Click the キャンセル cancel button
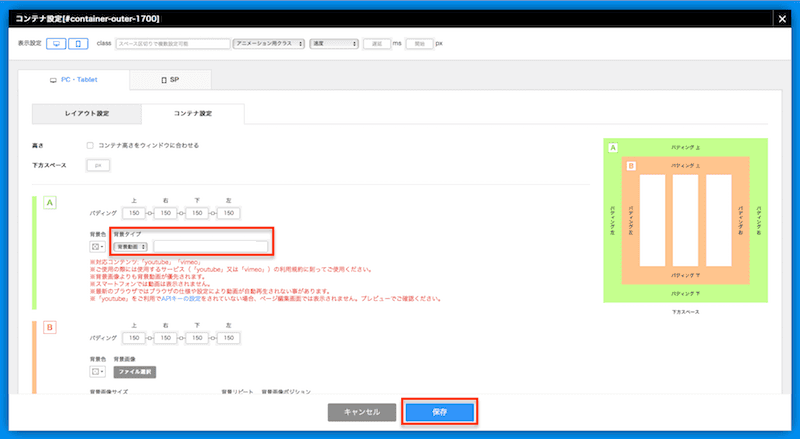This screenshot has width=800, height=439. point(363,411)
